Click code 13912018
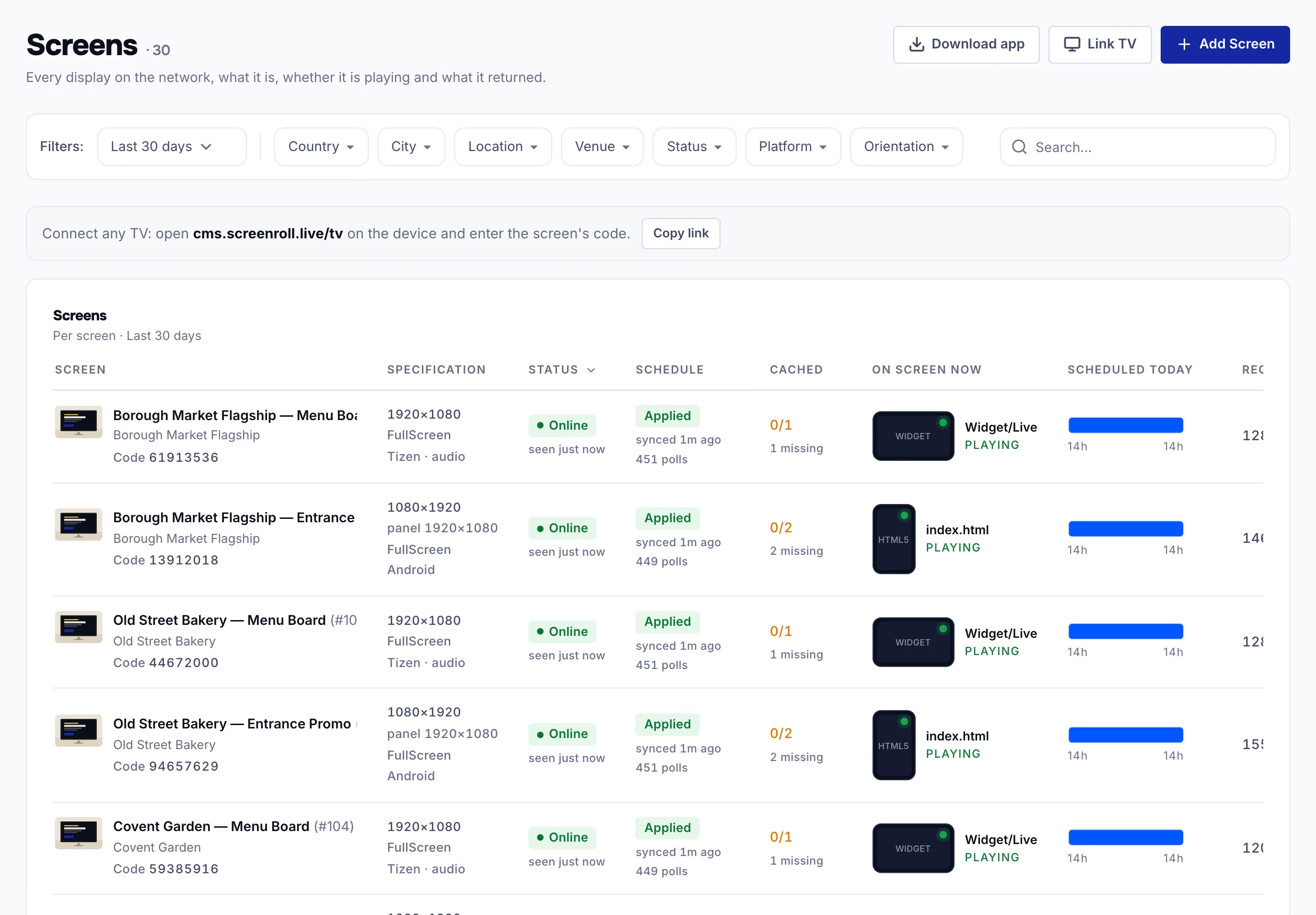Image resolution: width=1316 pixels, height=915 pixels. pos(184,560)
